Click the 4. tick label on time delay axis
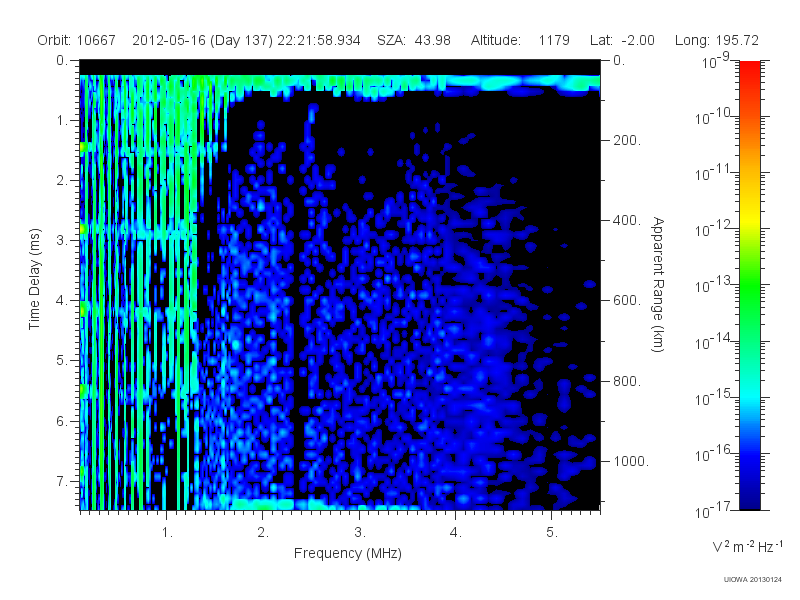Screen dimensions: 800x600 click(x=62, y=301)
